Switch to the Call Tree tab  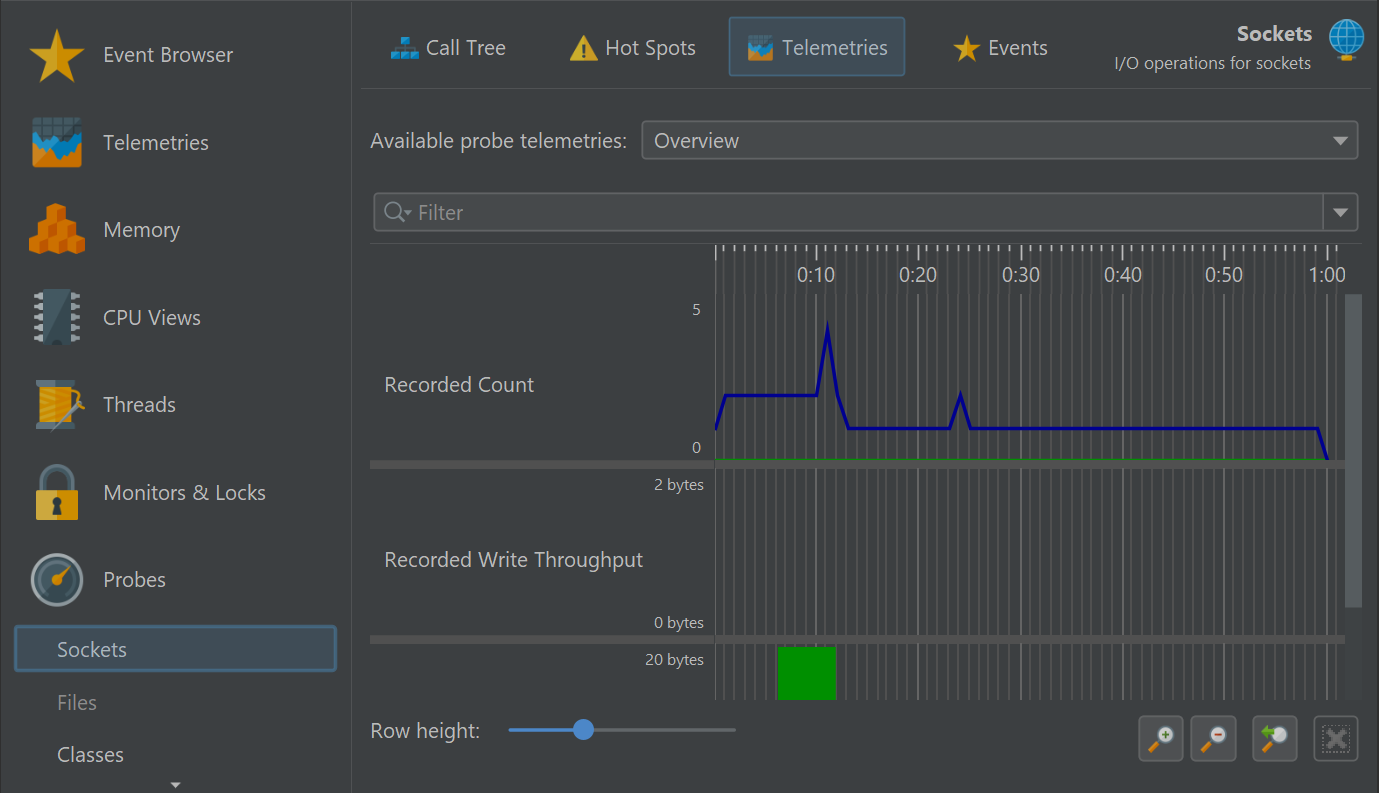448,48
